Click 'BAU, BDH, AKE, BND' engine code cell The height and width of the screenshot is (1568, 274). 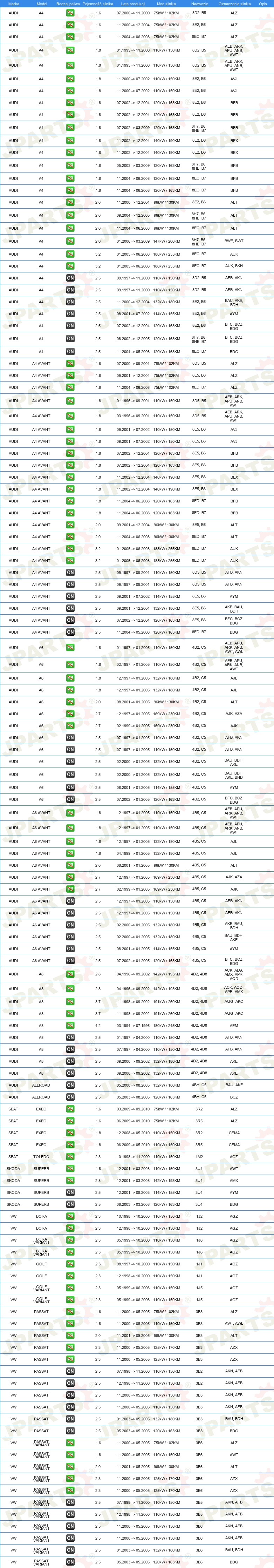point(234,775)
